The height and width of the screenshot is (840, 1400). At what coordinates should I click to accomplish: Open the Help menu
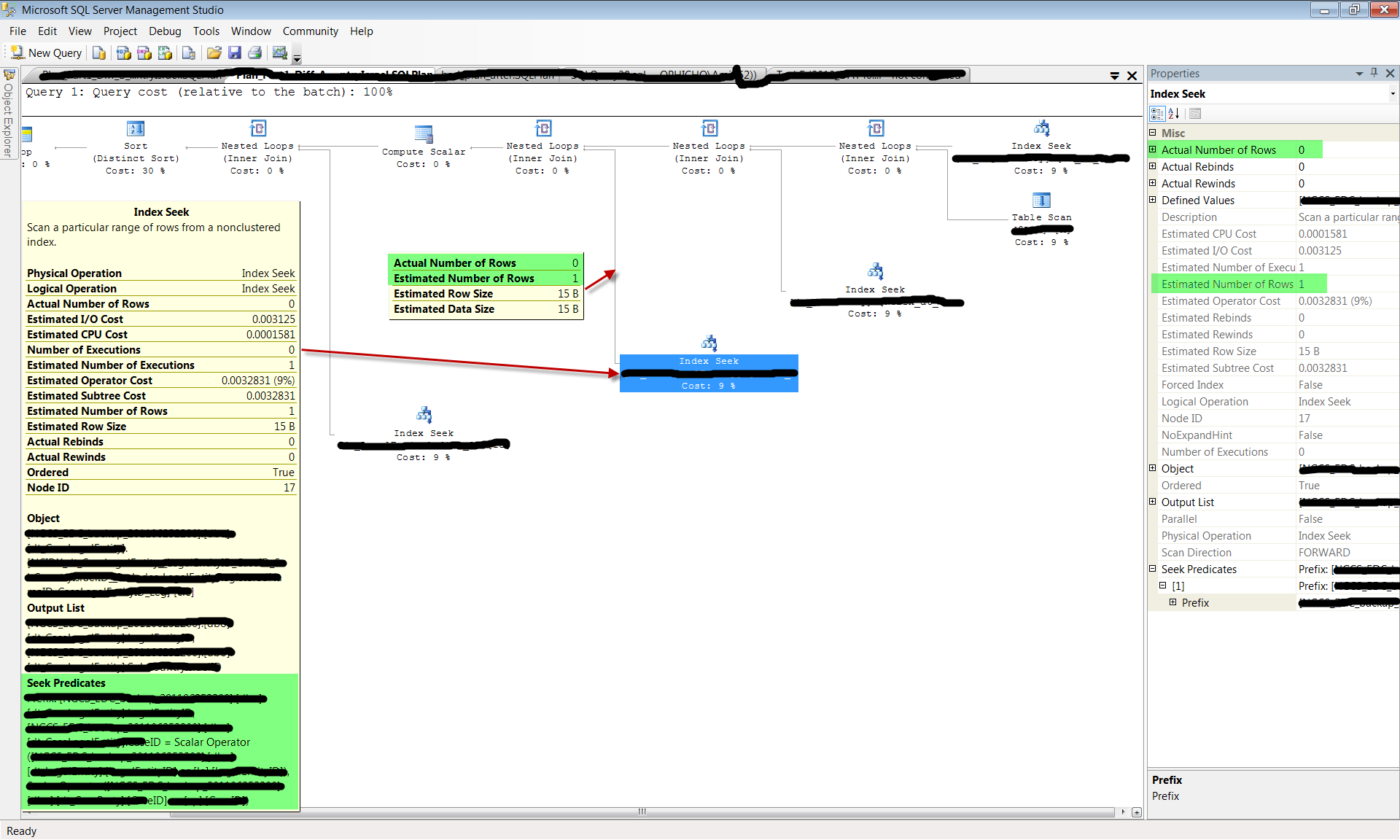[x=361, y=31]
